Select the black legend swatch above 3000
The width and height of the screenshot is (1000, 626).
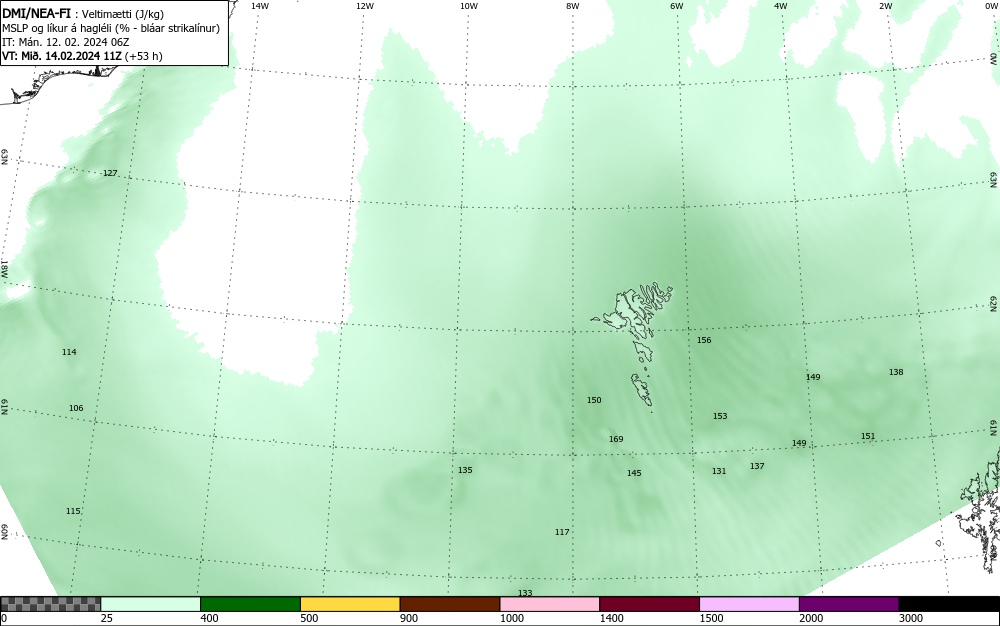[x=949, y=604]
